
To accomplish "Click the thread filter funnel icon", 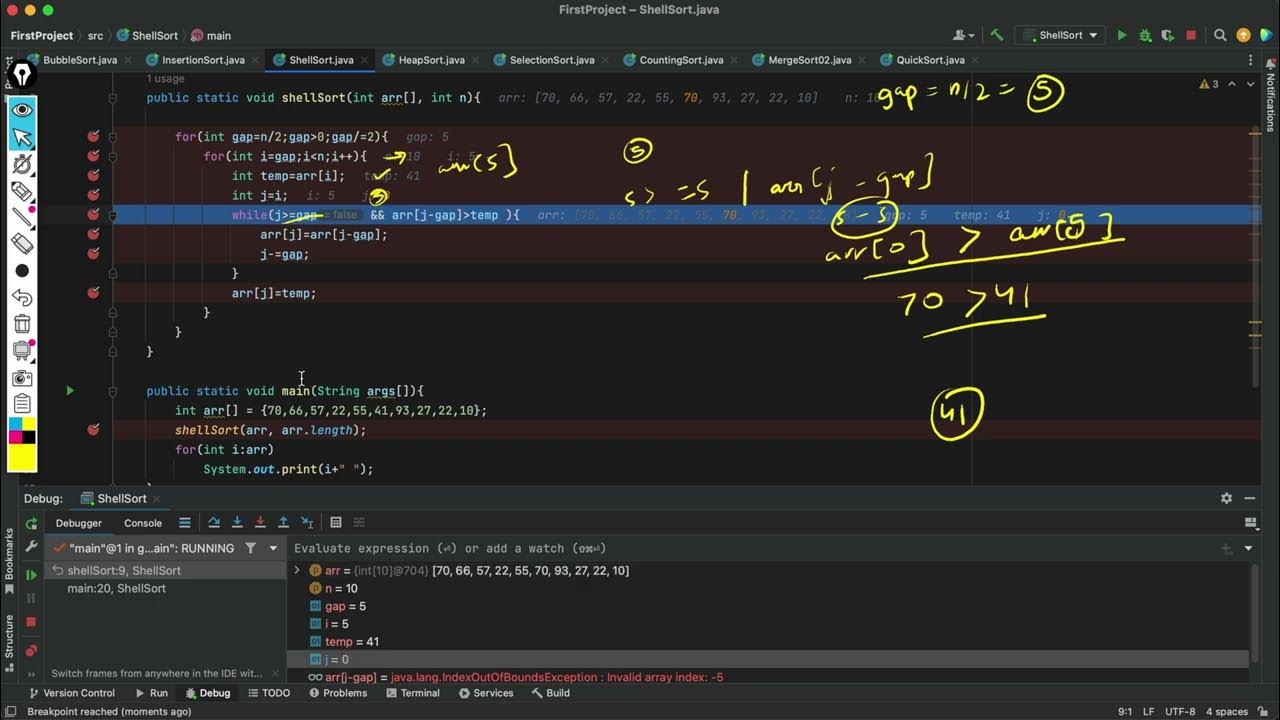I will 251,548.
